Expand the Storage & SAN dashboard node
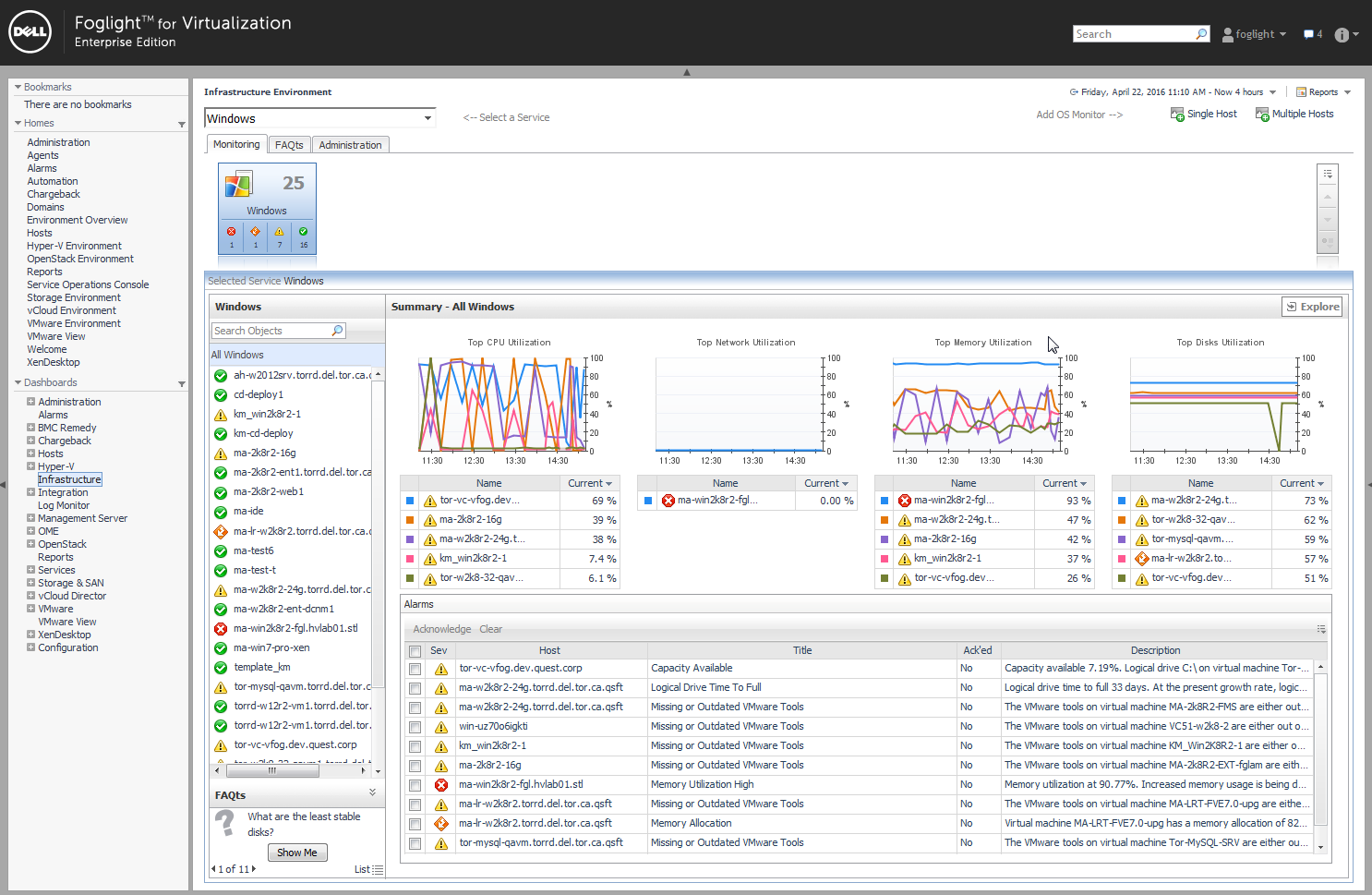Screen dimensions: 1372x895 30,583
